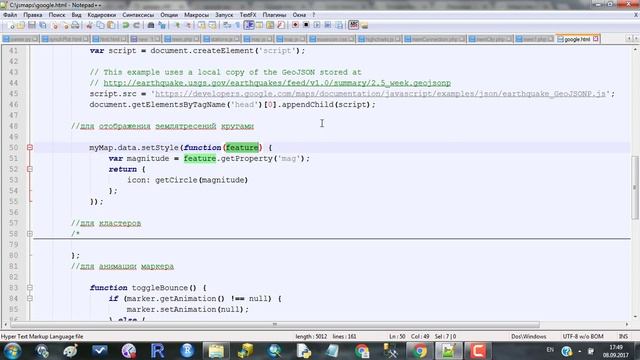Click 'toggleBounce()' on line 83
The width and height of the screenshot is (640, 360).
(x=164, y=288)
